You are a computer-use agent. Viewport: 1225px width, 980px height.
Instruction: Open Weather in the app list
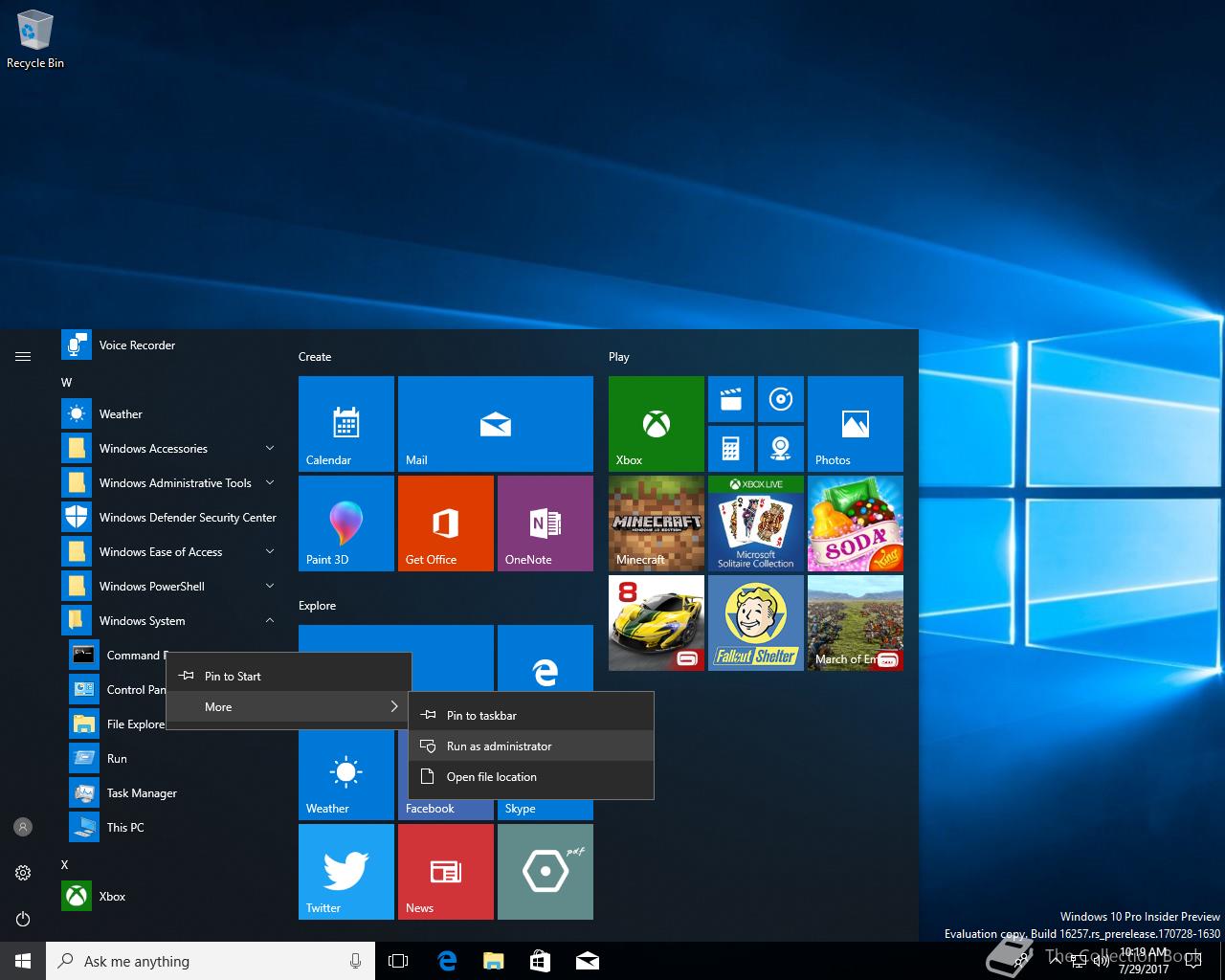(169, 414)
